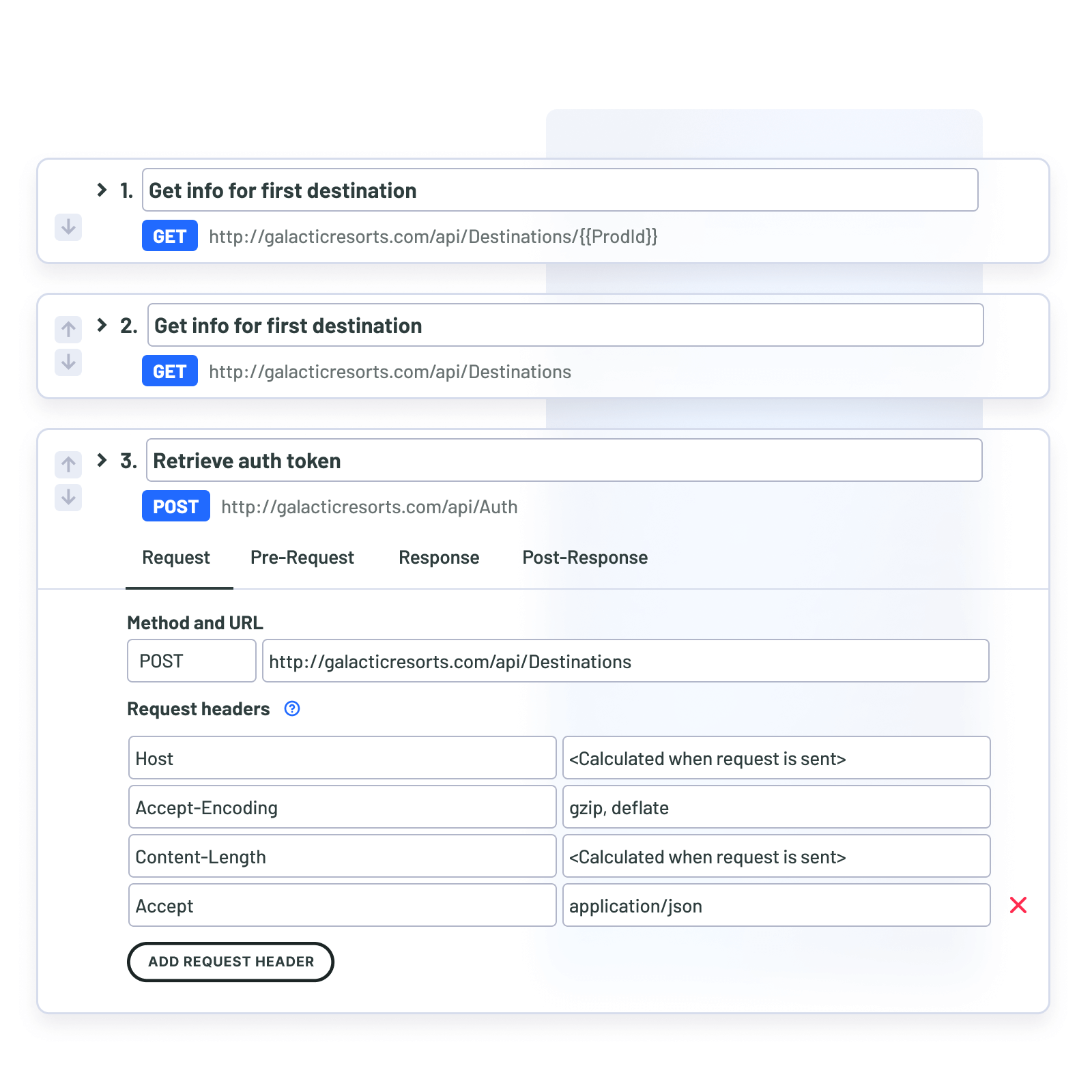
Task: Delete the Accept header with the red X
Action: click(1018, 905)
